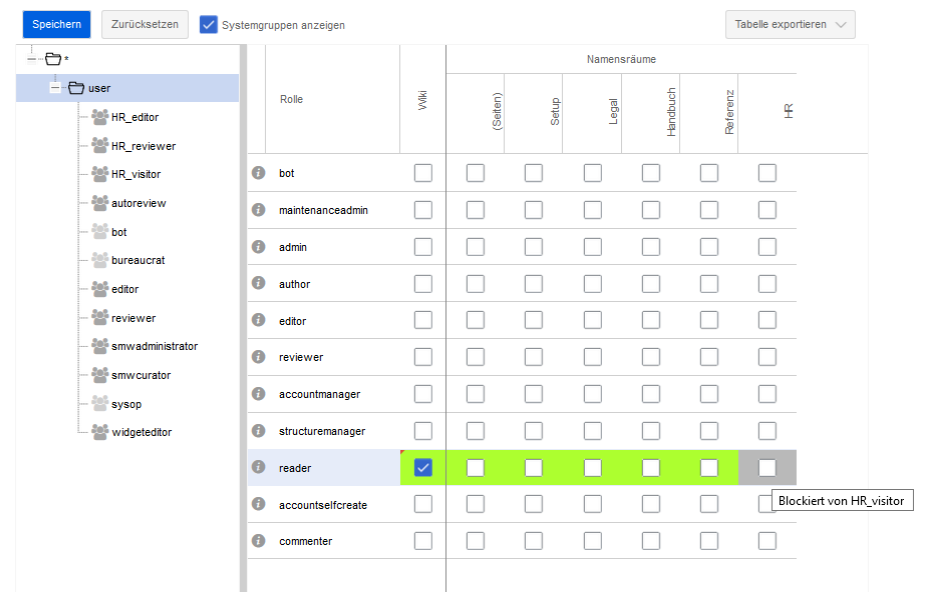
Task: Click the widgeteditor group icon
Action: 100,432
